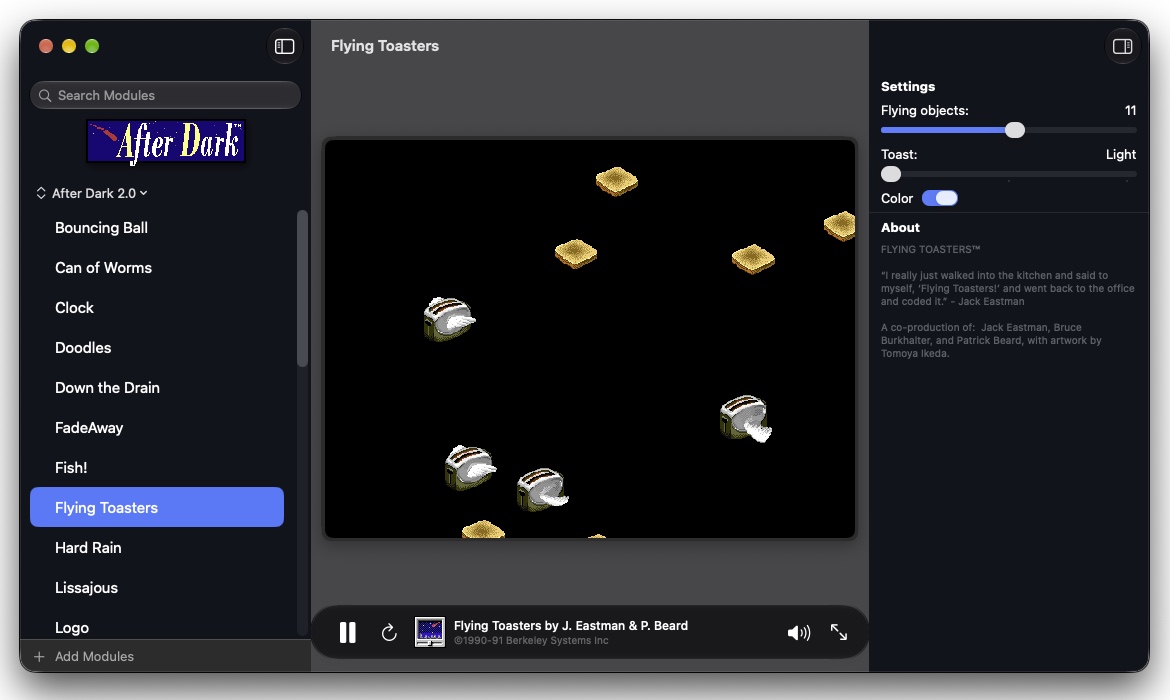Open the Logo module
The width and height of the screenshot is (1170, 700).
157,628
